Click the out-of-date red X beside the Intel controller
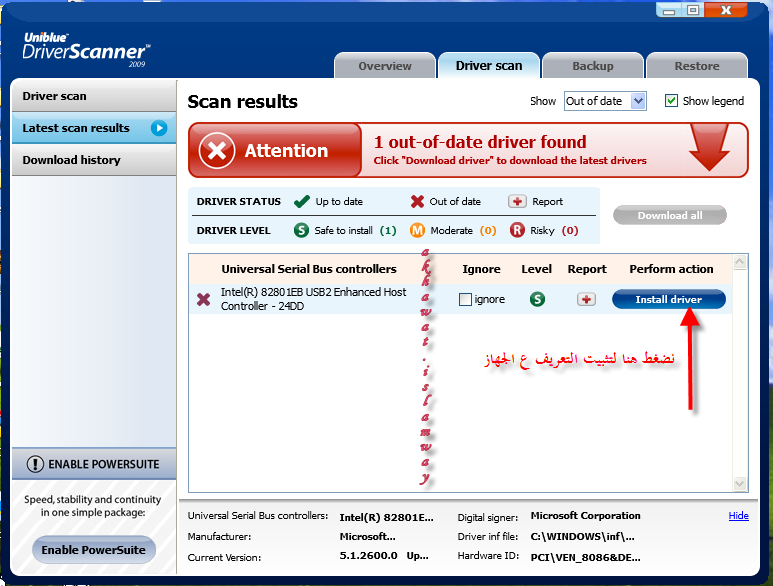Screen dimensions: 773x586 coord(204,299)
